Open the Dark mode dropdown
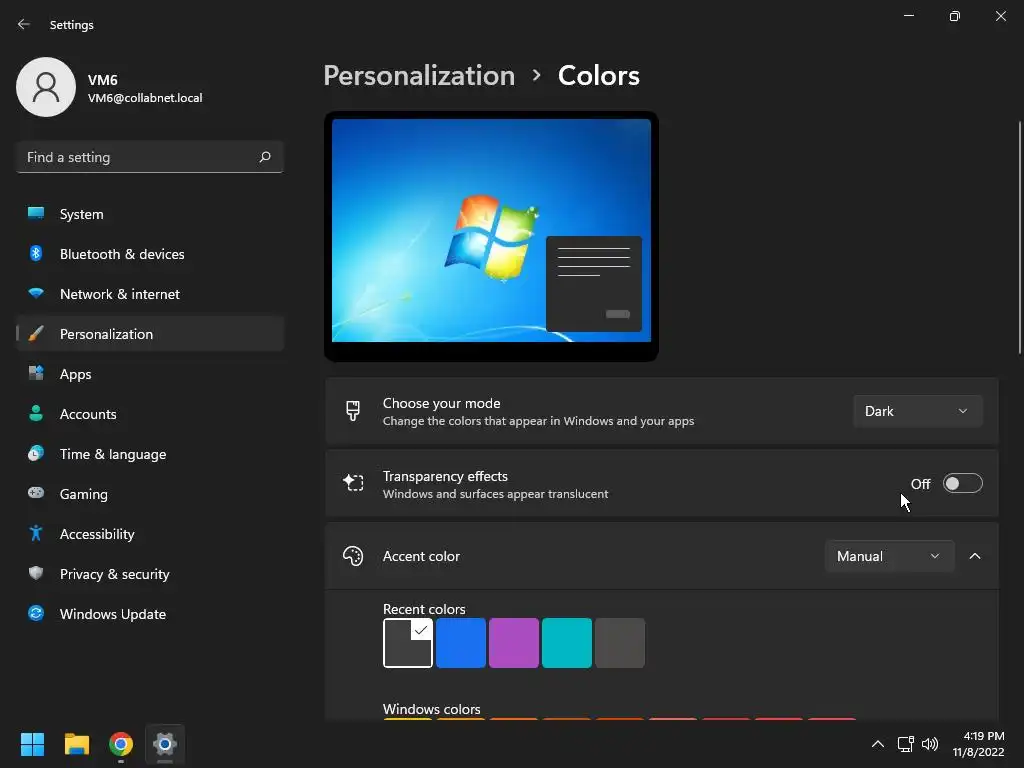Image resolution: width=1024 pixels, height=768 pixels. (x=918, y=411)
